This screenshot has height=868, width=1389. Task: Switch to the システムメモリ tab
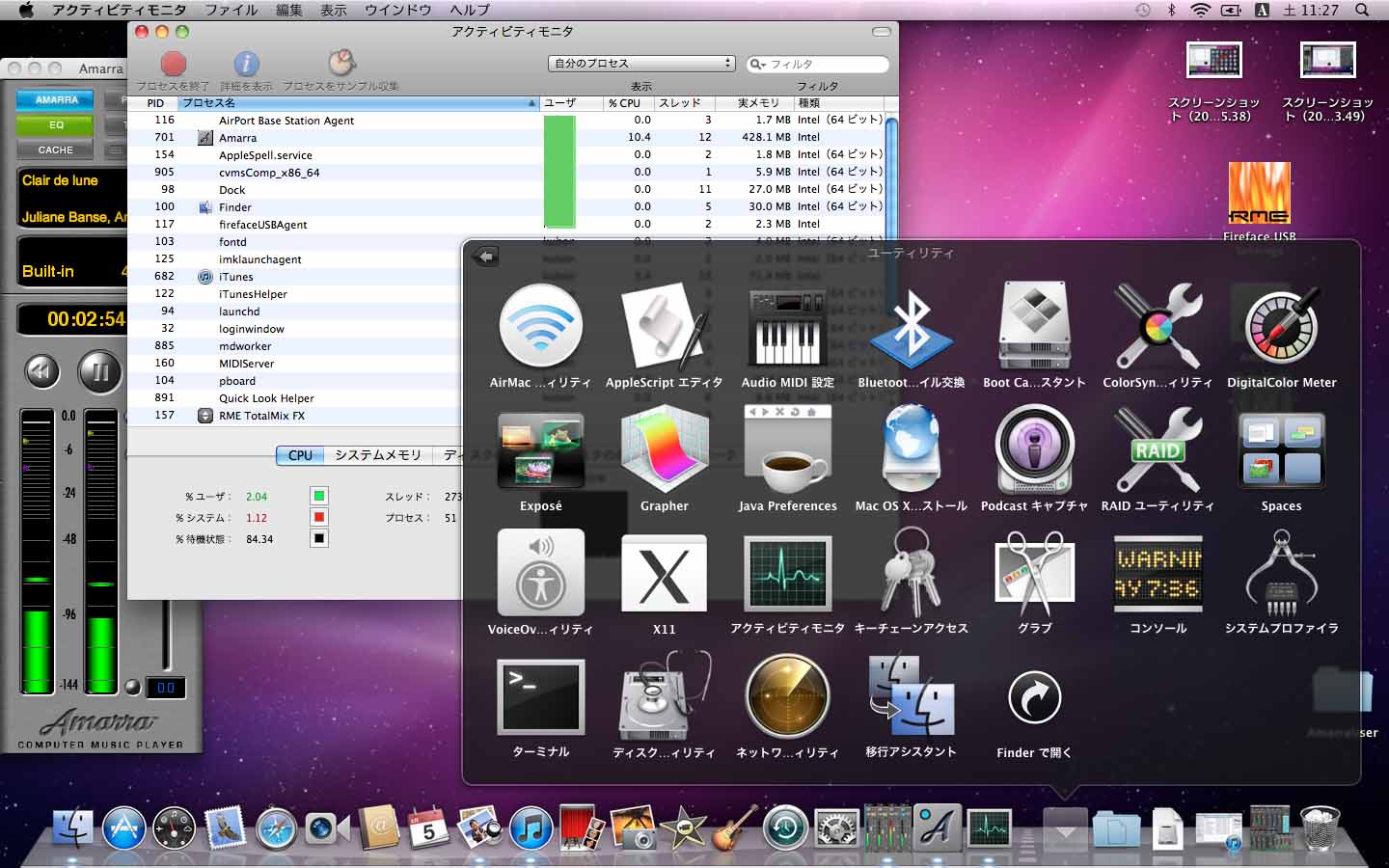378,455
